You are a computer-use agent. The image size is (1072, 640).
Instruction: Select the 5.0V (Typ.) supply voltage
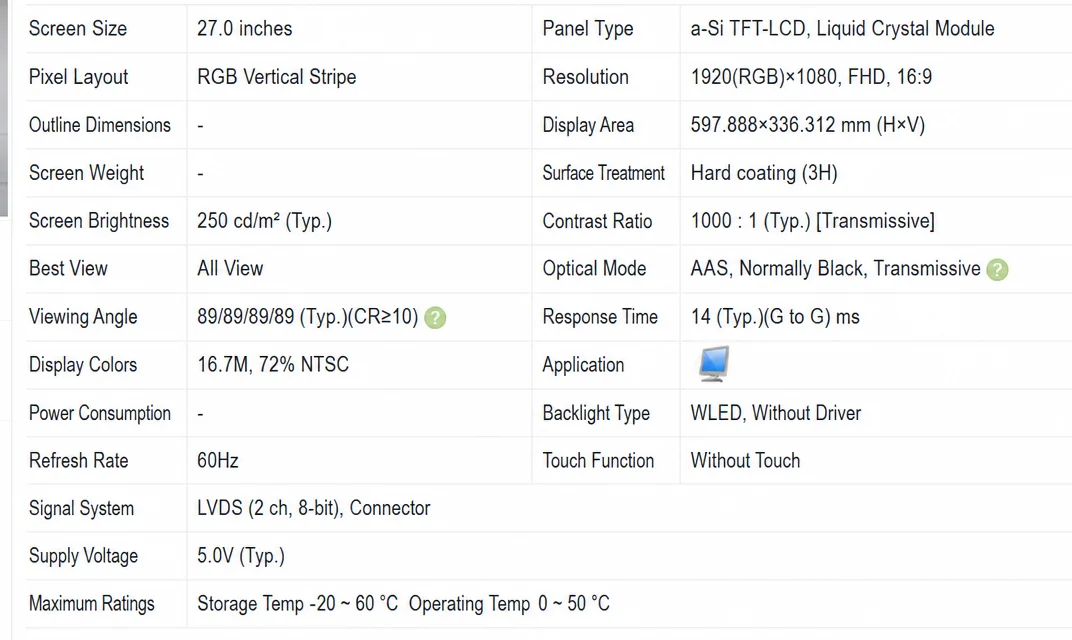pos(241,556)
